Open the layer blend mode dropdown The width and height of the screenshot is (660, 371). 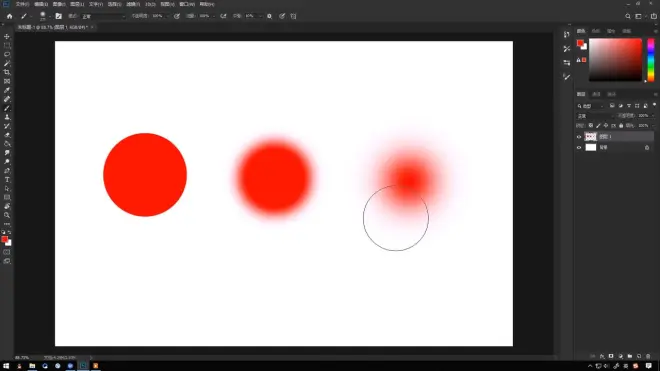pos(595,116)
